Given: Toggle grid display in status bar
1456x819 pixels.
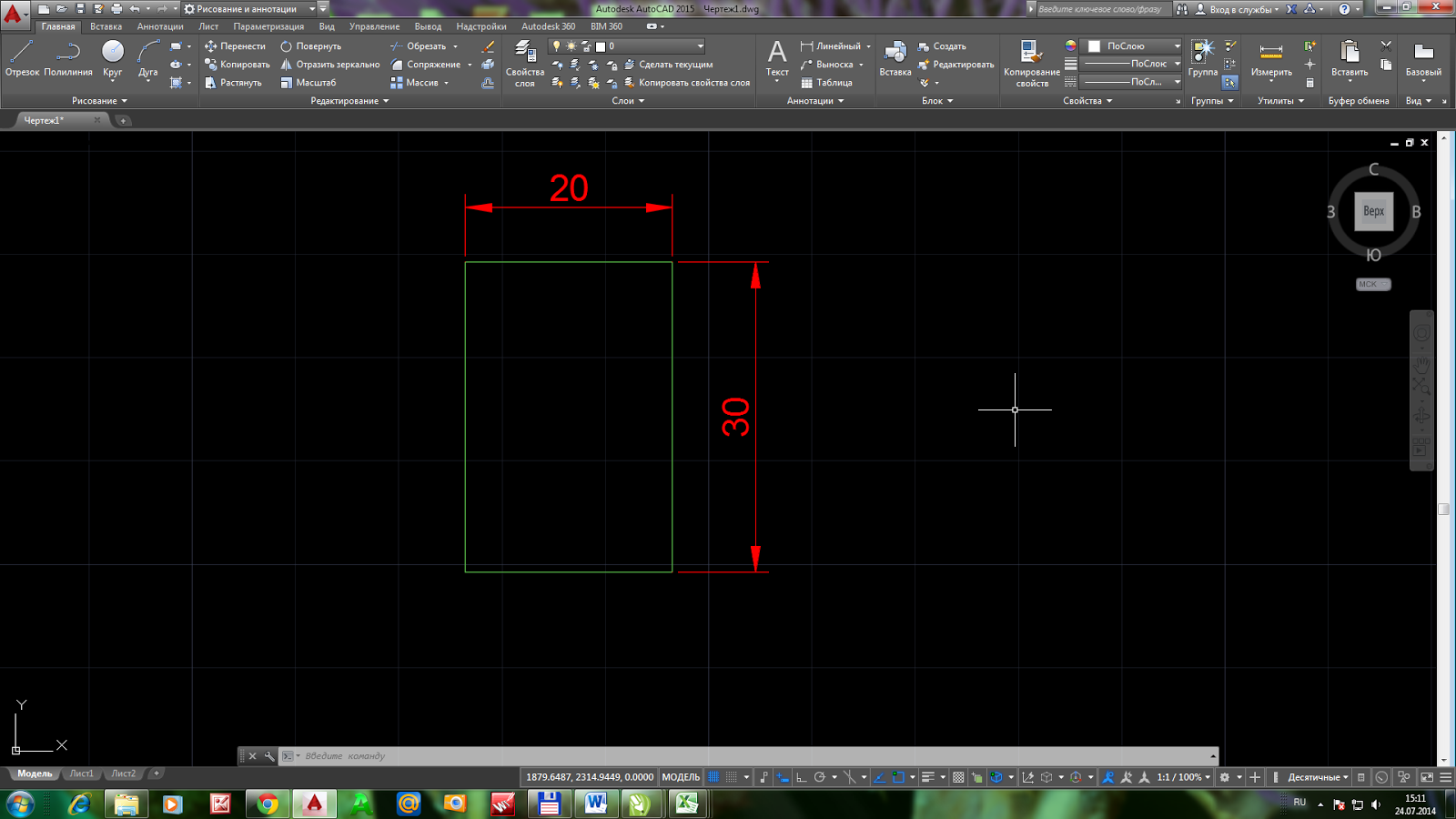Looking at the screenshot, I should click(x=714, y=777).
